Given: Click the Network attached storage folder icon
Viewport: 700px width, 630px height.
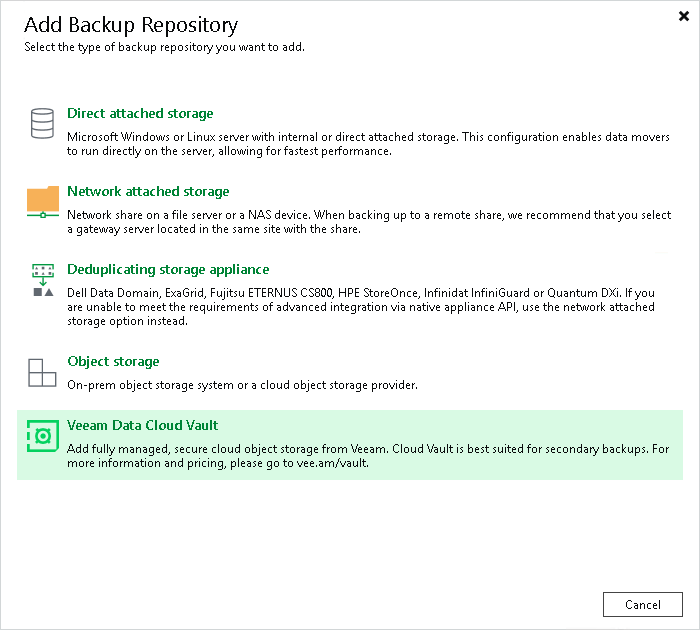Looking at the screenshot, I should point(43,202).
